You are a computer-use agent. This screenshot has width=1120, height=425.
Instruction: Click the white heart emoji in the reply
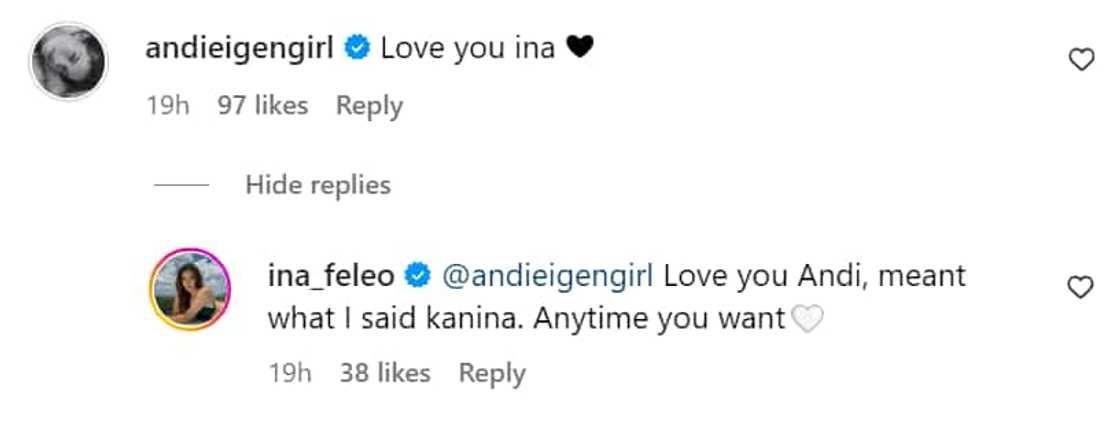804,319
